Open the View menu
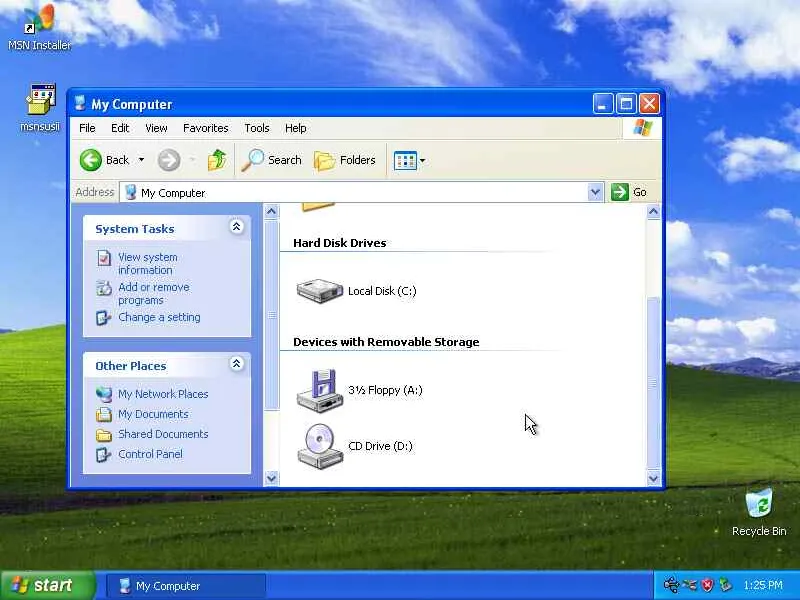The height and width of the screenshot is (600, 800). click(x=156, y=128)
